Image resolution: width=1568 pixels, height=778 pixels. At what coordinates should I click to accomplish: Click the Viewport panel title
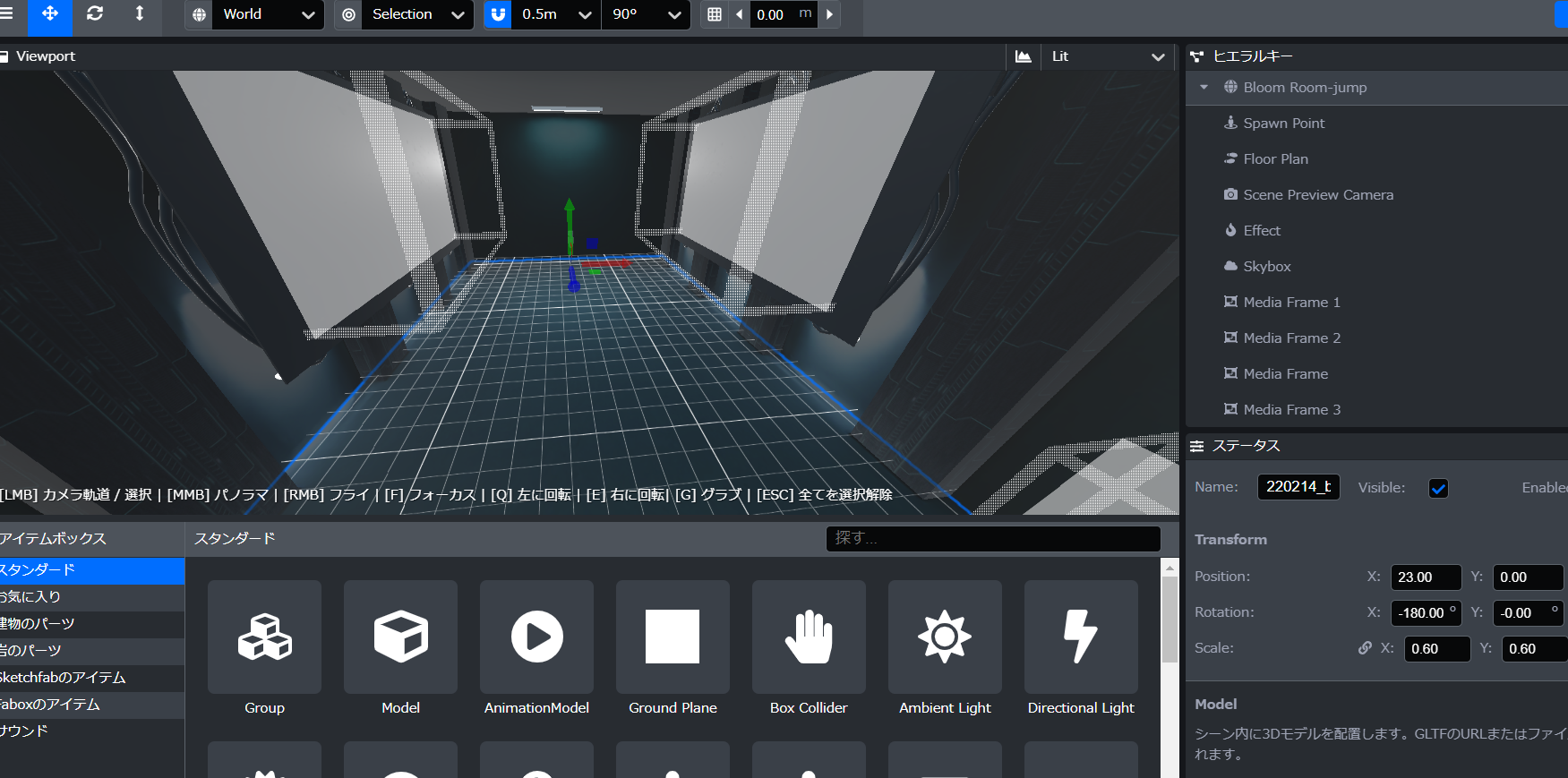coord(46,56)
